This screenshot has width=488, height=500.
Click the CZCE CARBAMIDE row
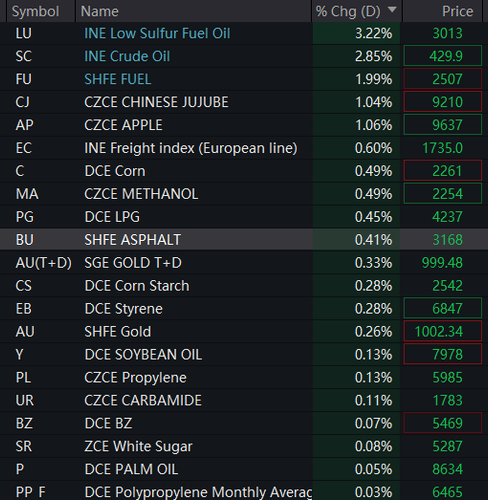click(244, 400)
